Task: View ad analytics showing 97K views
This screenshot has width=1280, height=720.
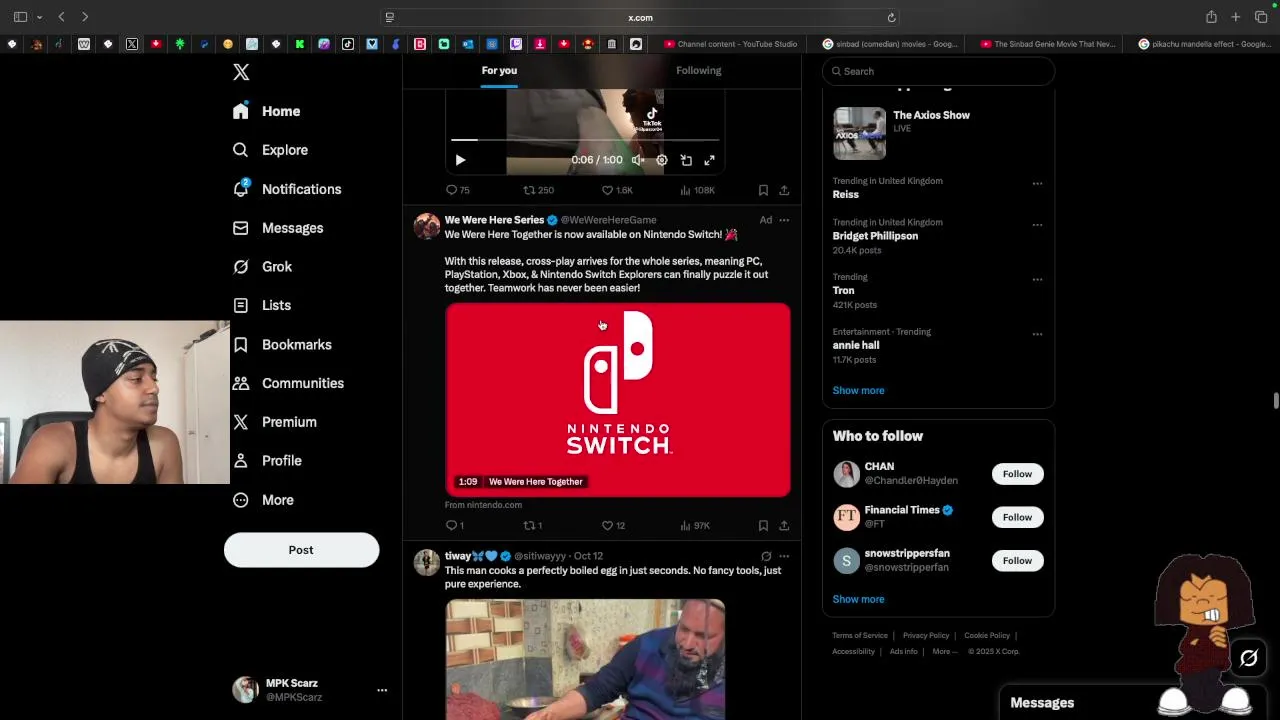Action: click(695, 525)
